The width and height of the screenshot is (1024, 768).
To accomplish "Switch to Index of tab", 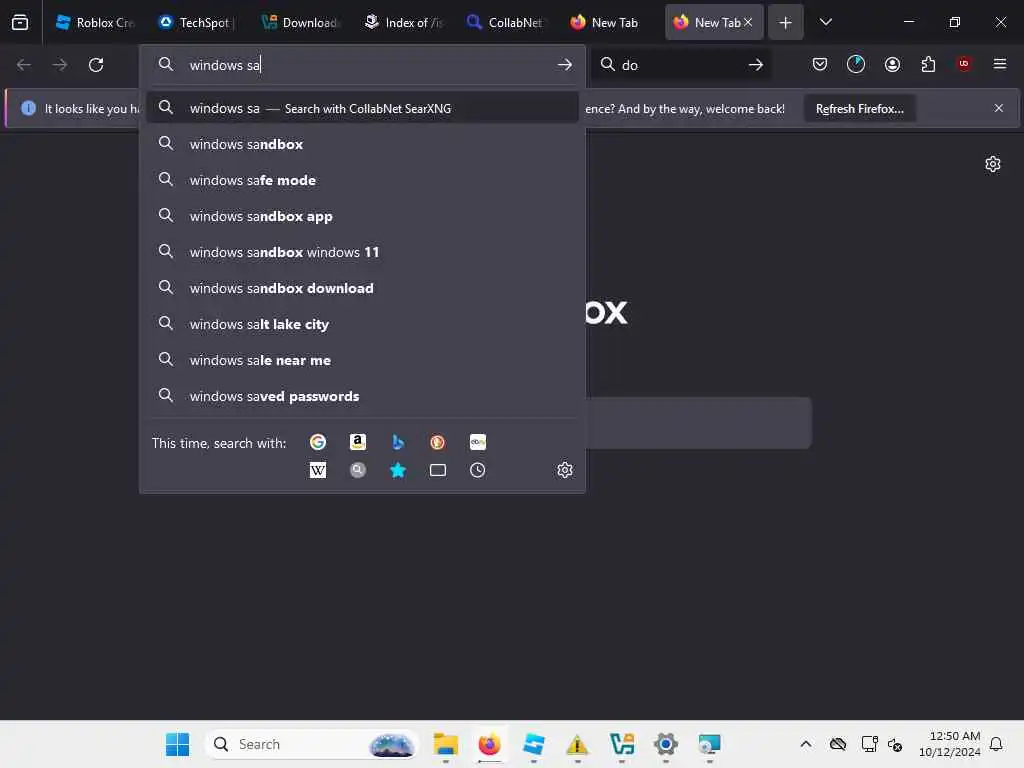I will [404, 22].
